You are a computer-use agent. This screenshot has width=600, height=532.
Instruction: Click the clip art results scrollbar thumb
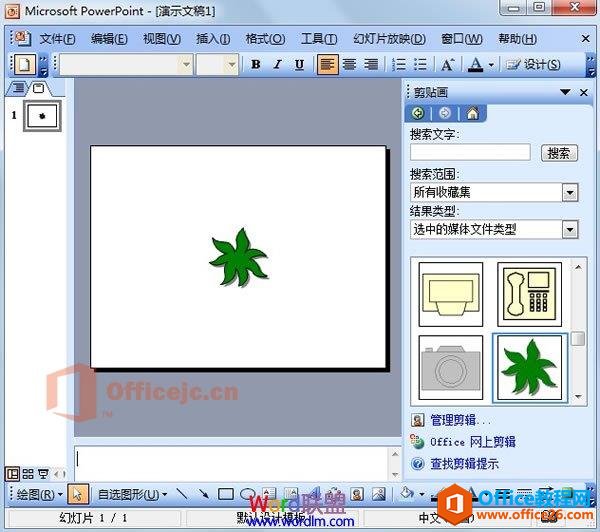[578, 338]
